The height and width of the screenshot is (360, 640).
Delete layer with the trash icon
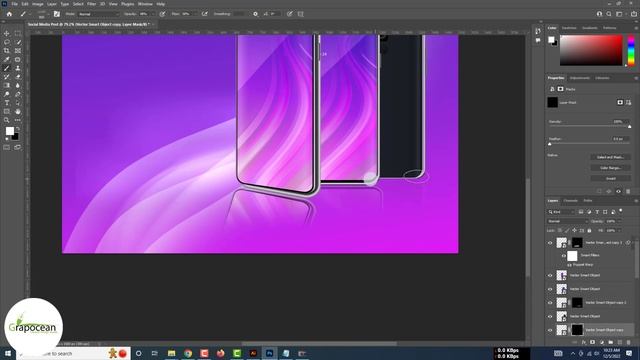click(x=629, y=342)
